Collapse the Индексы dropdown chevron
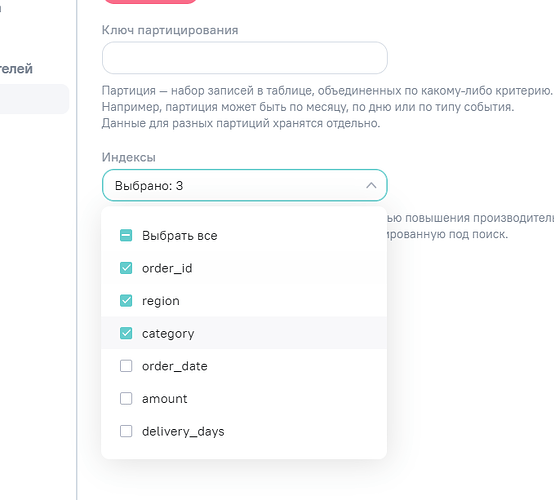554x500 pixels. click(371, 185)
